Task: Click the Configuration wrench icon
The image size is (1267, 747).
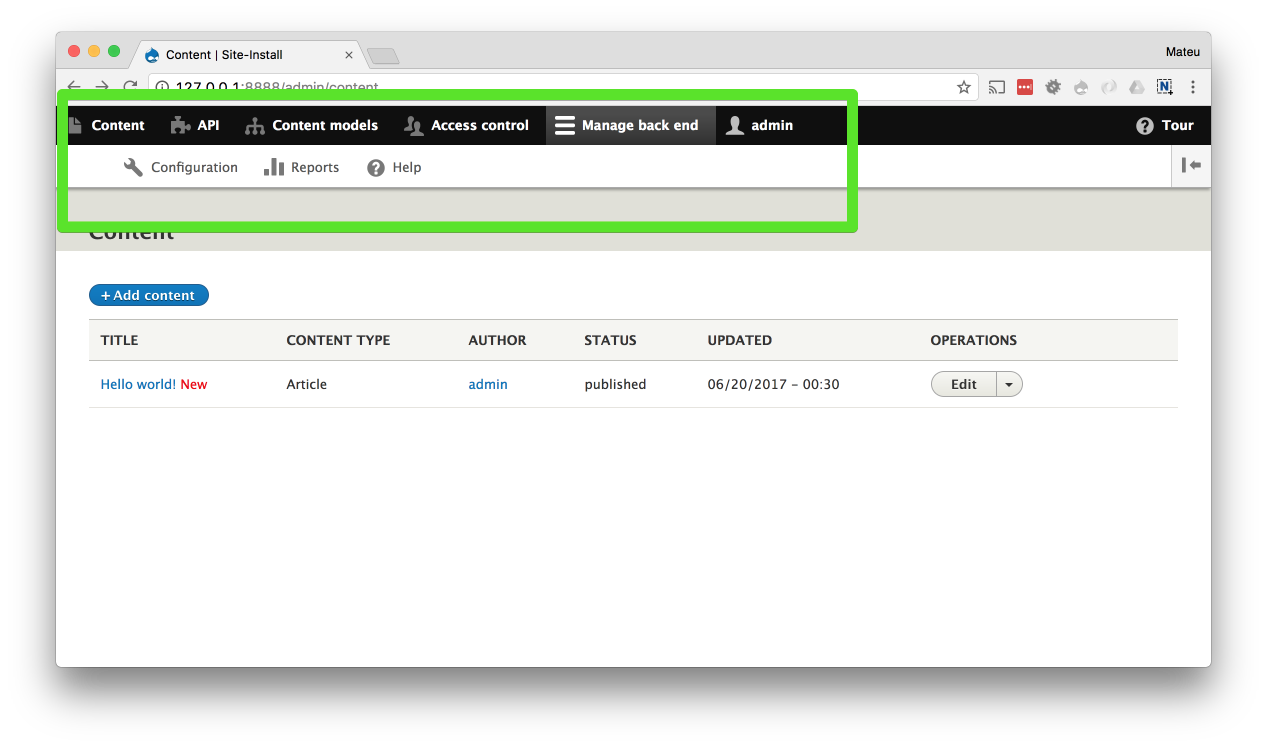Action: 132,167
